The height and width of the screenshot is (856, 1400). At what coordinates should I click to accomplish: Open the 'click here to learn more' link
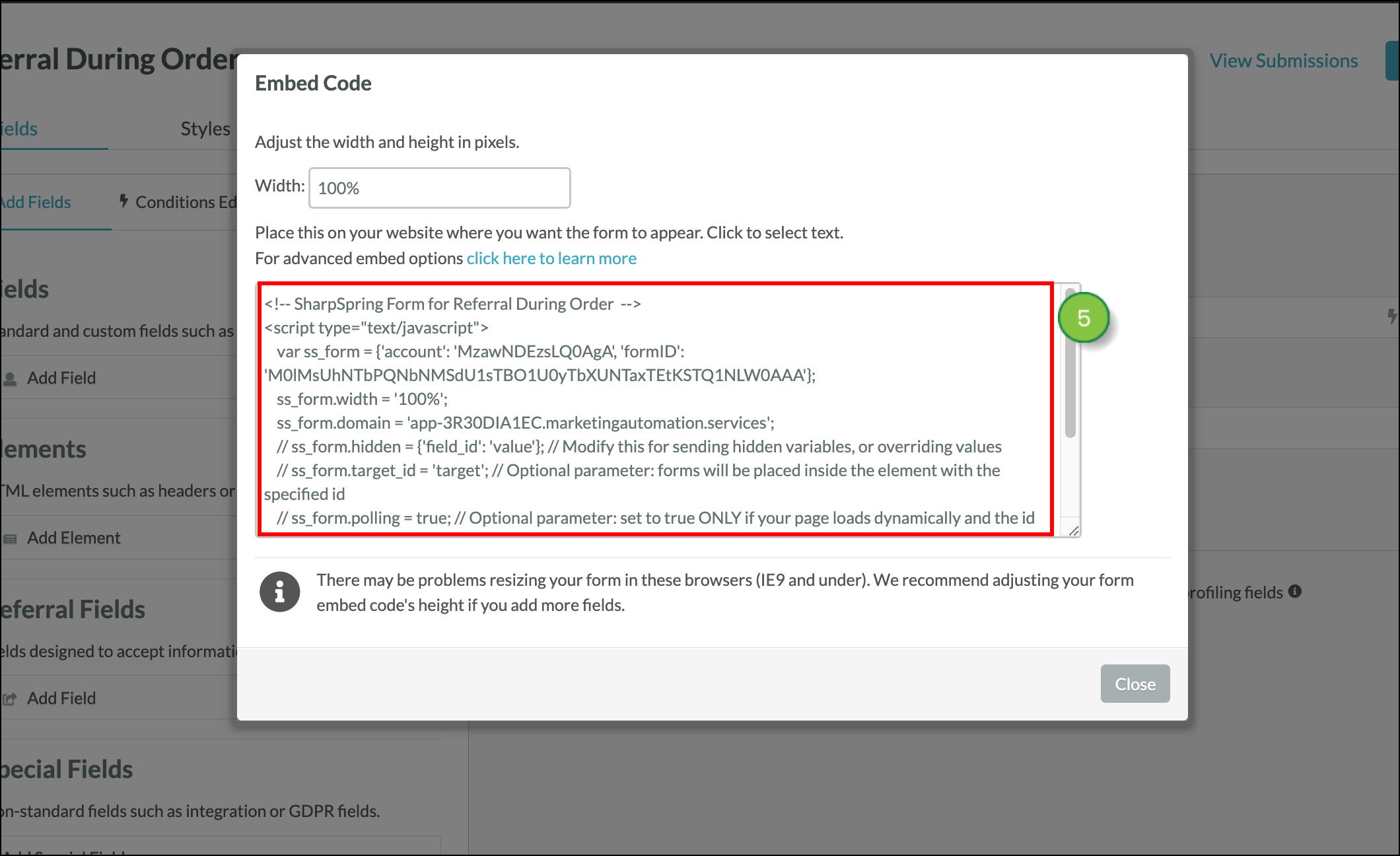pyautogui.click(x=551, y=258)
